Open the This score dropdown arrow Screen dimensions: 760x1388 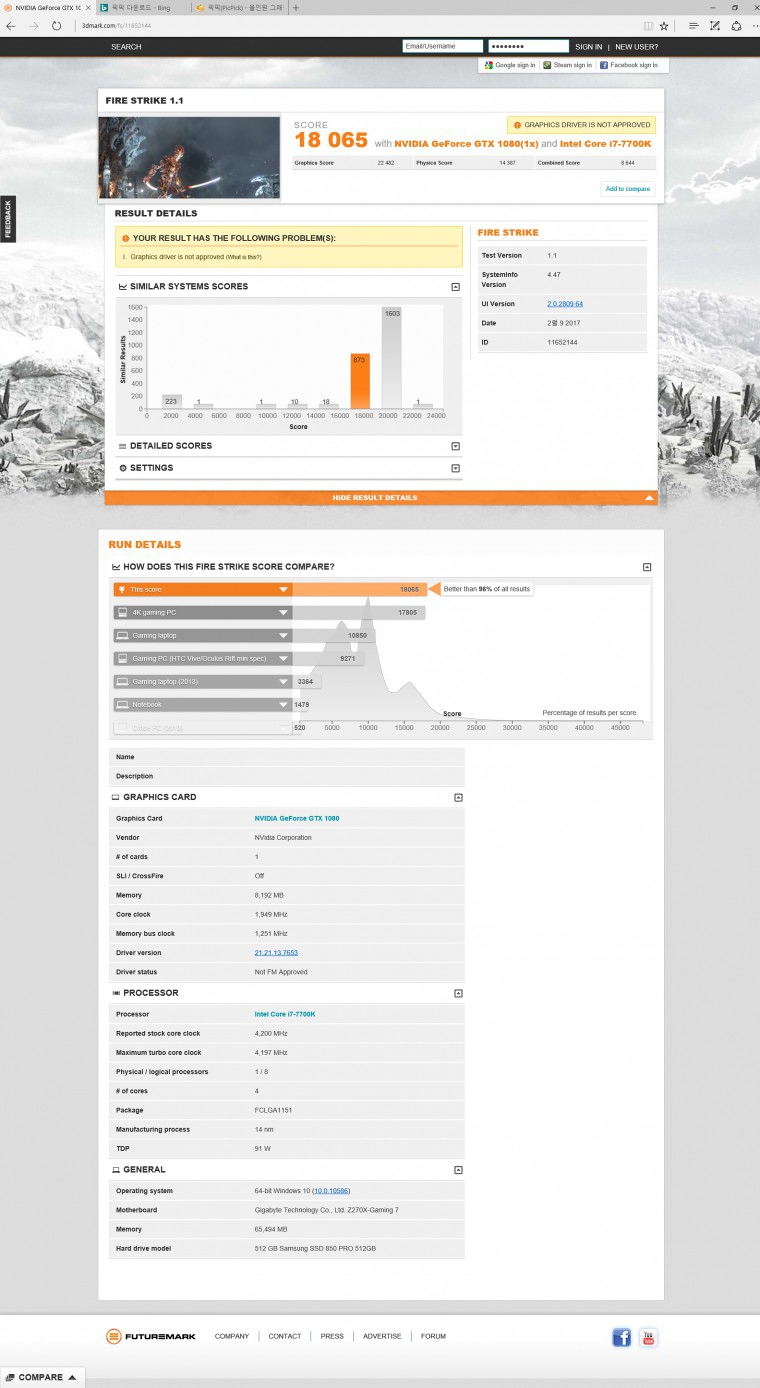[x=283, y=590]
